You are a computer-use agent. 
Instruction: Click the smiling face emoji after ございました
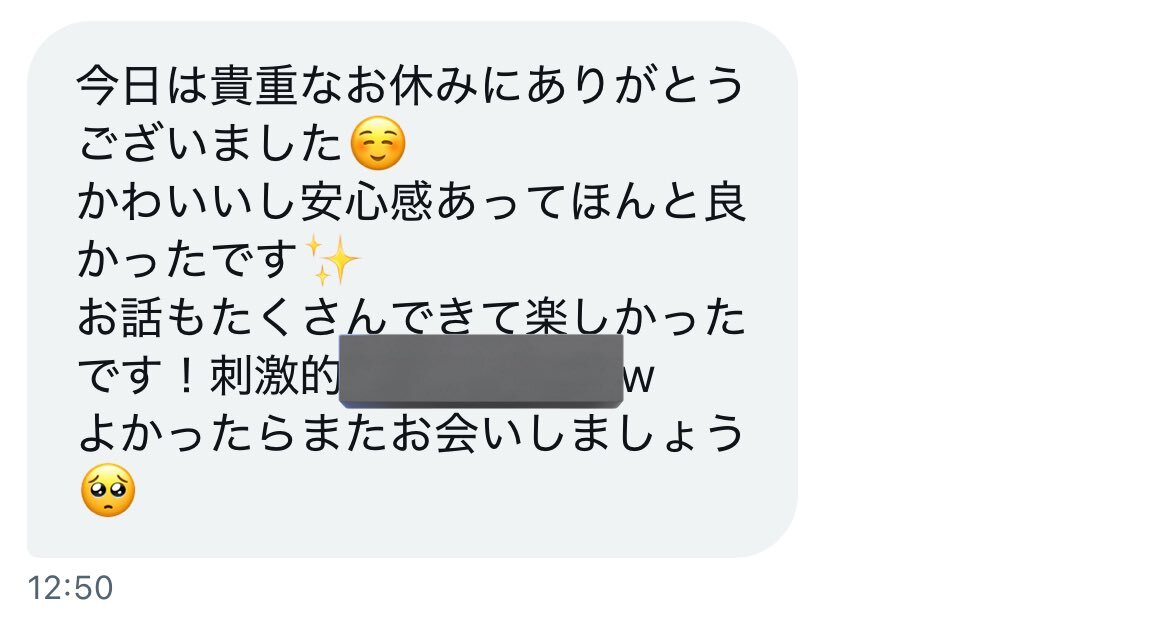coord(378,144)
